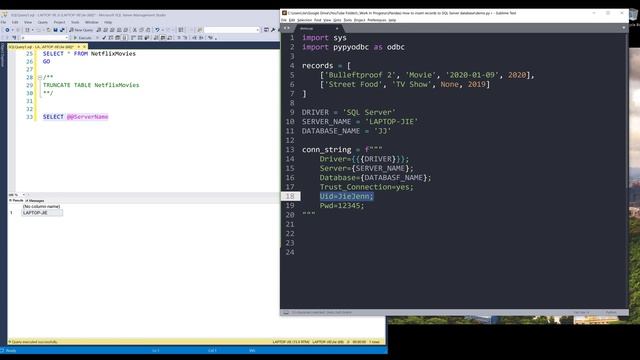Click TRUNCATE TABLE NetflixMovies line in SSMS
The height and width of the screenshot is (360, 640).
point(91,85)
